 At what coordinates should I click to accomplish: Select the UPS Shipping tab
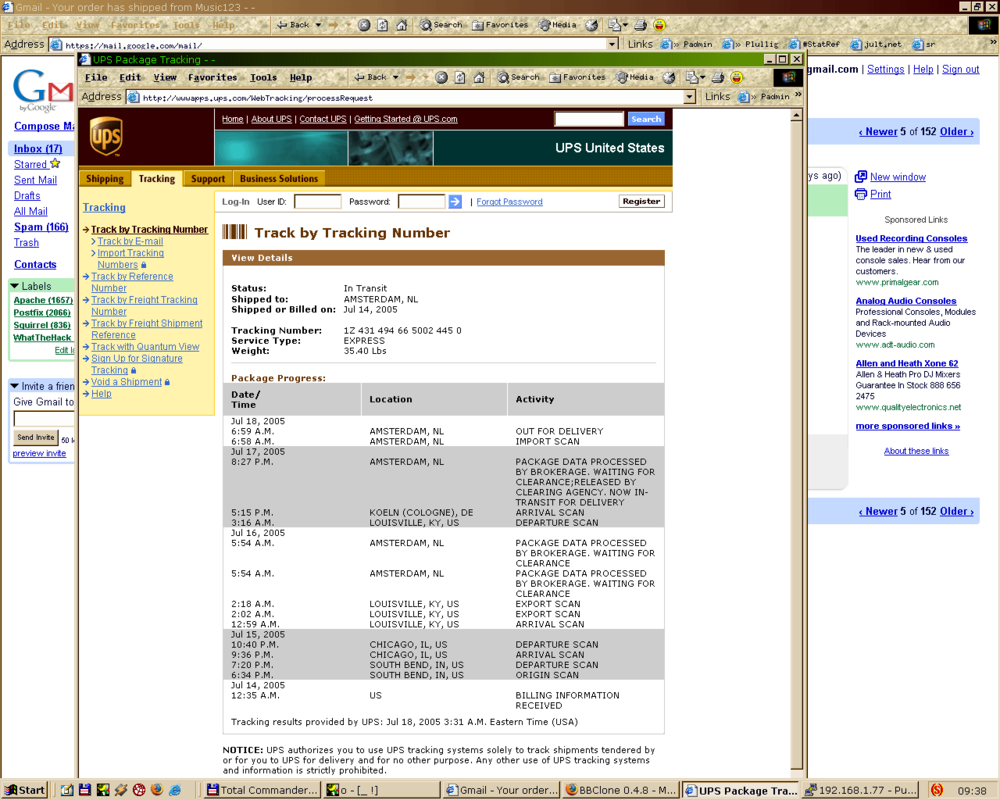point(105,179)
